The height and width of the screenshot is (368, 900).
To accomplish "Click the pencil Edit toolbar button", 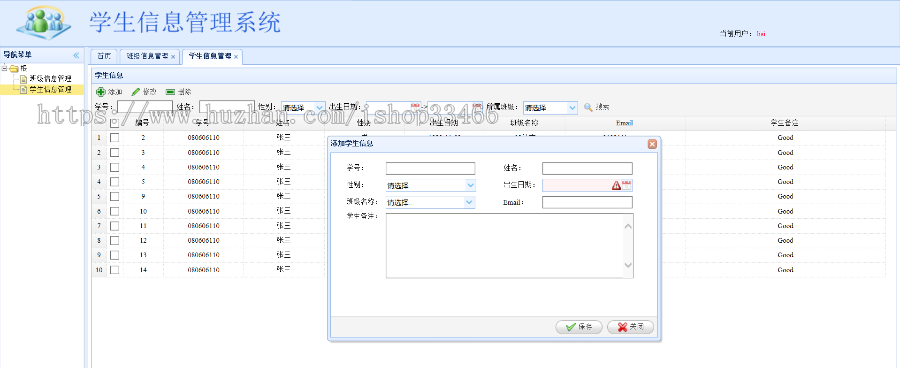I will (x=143, y=92).
